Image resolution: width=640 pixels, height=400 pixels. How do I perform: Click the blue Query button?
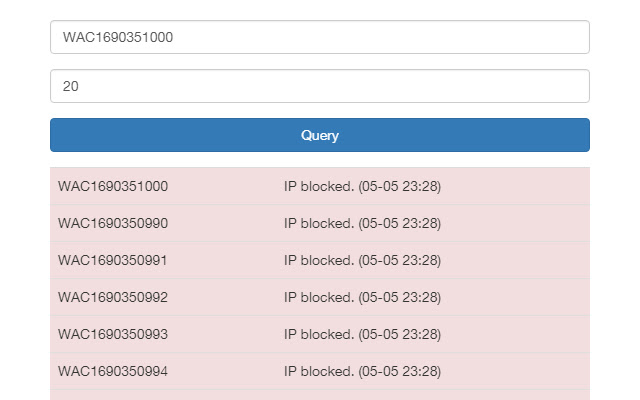pyautogui.click(x=320, y=135)
